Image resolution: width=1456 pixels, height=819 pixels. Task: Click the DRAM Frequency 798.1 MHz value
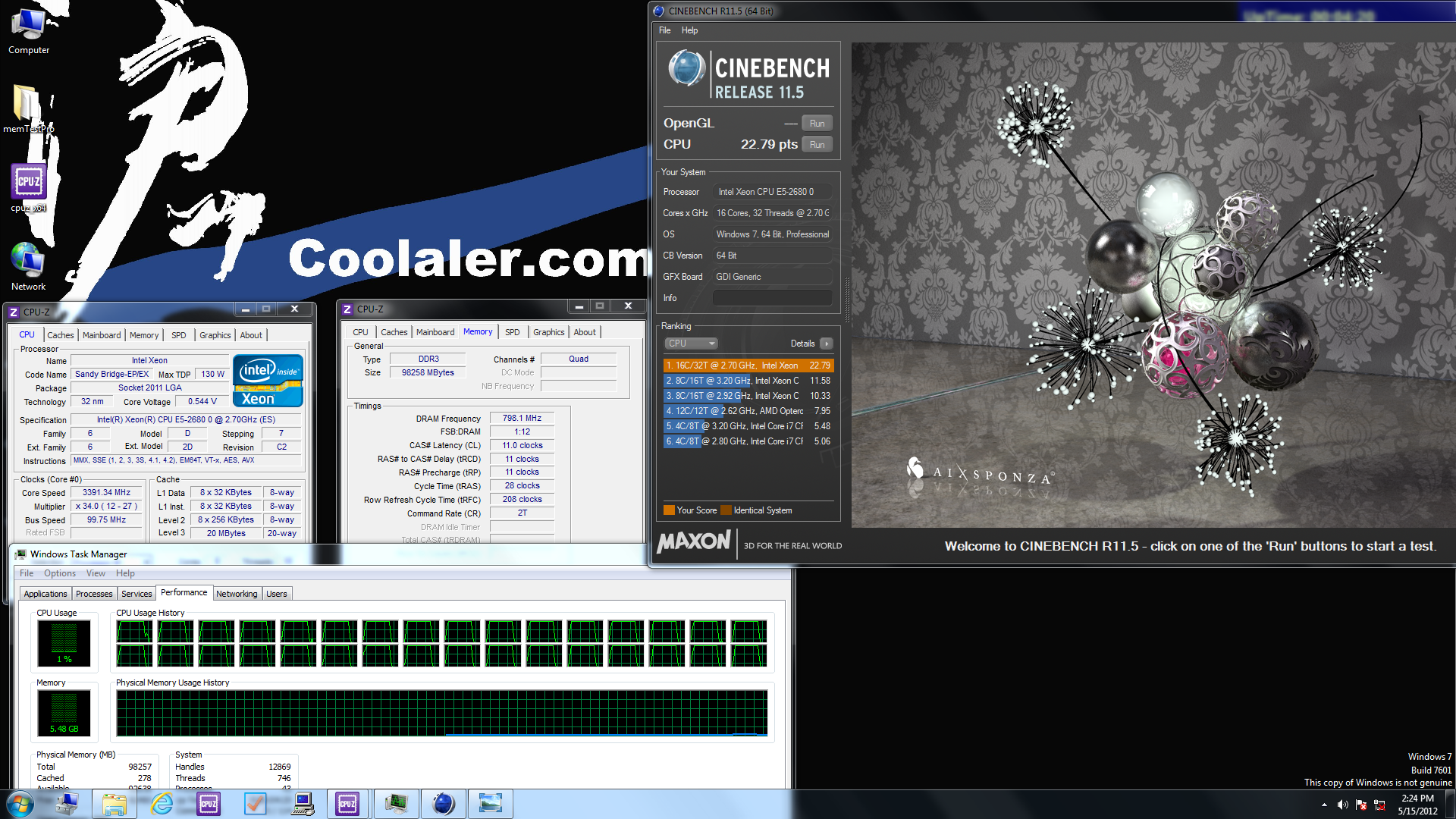[x=522, y=419]
